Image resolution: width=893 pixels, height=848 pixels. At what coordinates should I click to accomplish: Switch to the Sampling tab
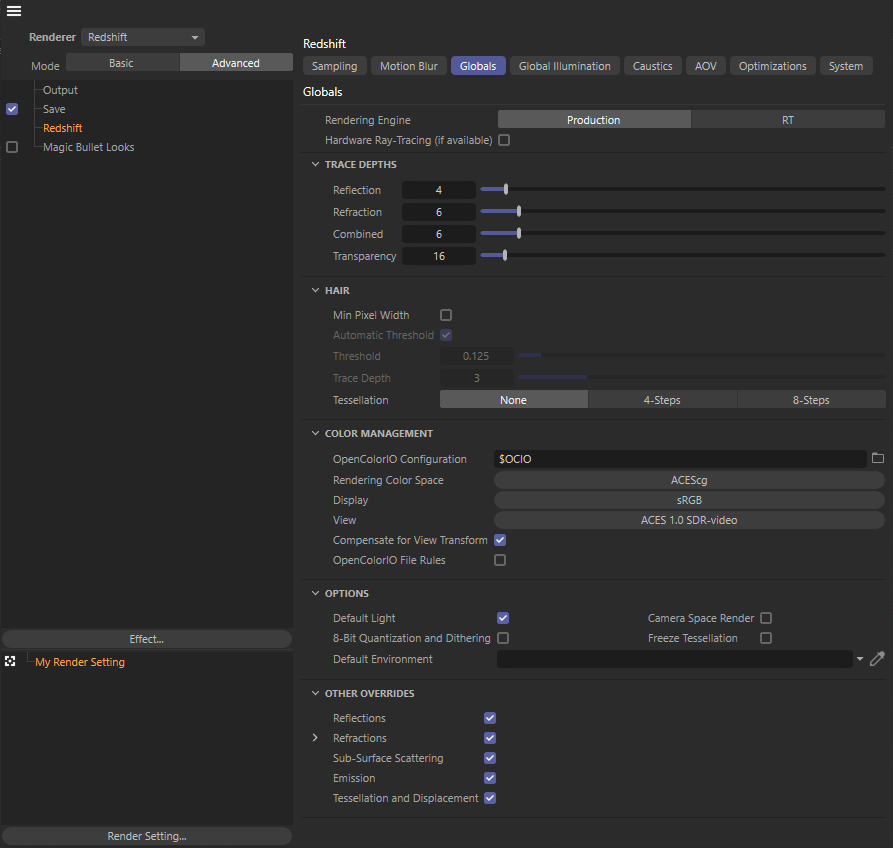tap(334, 66)
